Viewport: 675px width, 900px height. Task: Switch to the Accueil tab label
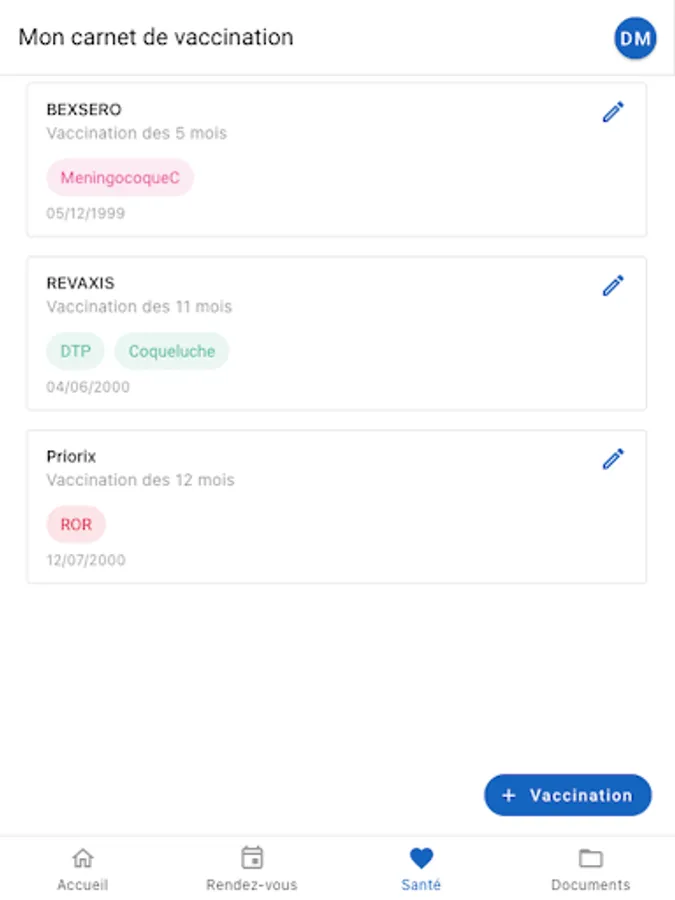(x=83, y=885)
